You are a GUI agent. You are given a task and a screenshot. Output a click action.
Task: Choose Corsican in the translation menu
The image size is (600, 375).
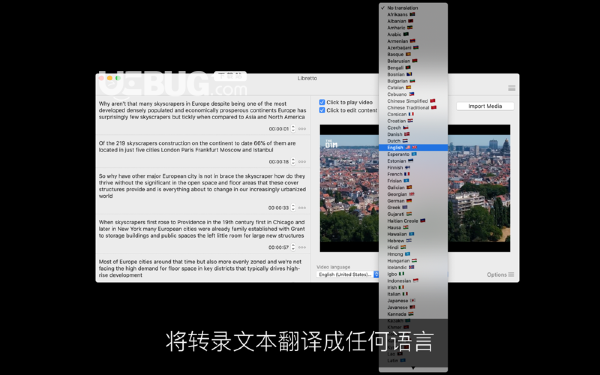tap(413, 114)
